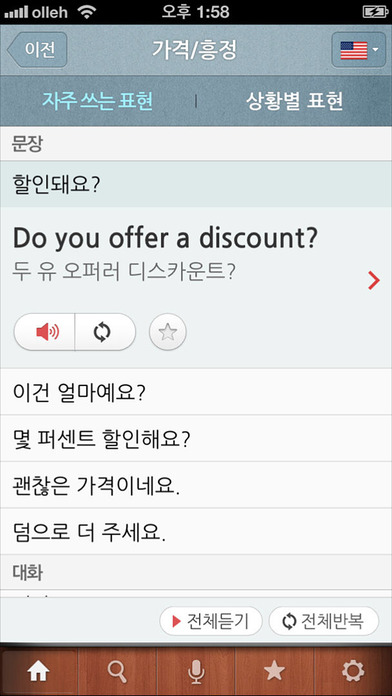Screen dimensions: 392x696
Task: Tap the microphone icon in bottom bar
Action: pyautogui.click(x=196, y=671)
